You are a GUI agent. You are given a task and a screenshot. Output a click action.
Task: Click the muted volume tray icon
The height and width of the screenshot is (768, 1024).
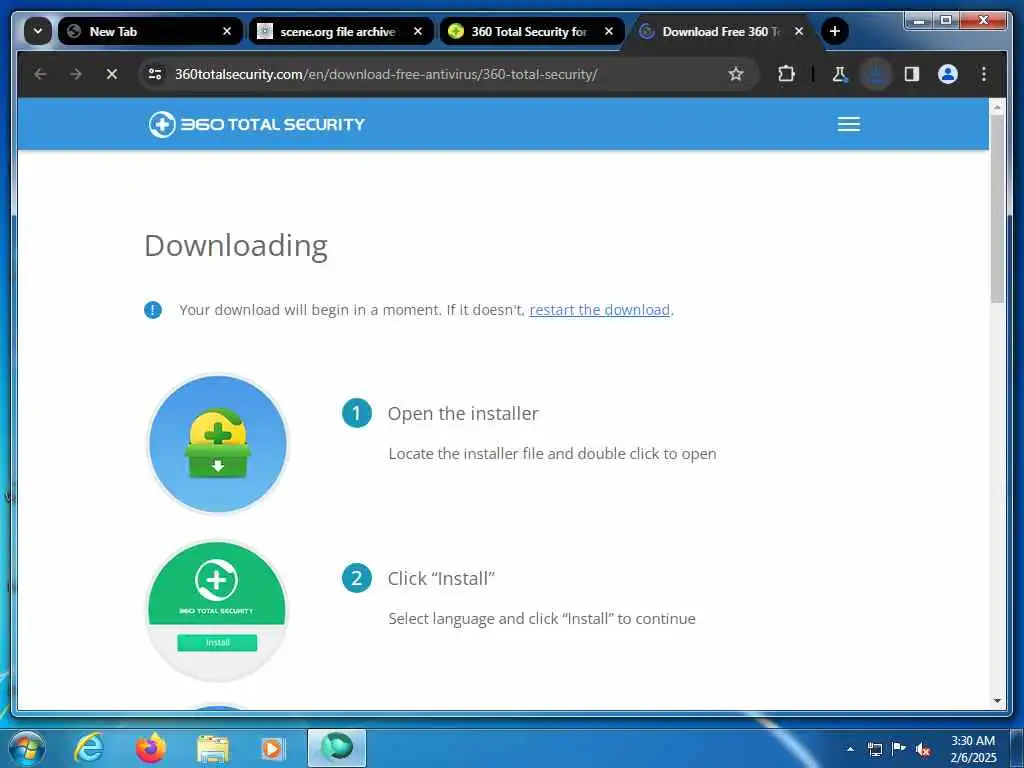923,750
